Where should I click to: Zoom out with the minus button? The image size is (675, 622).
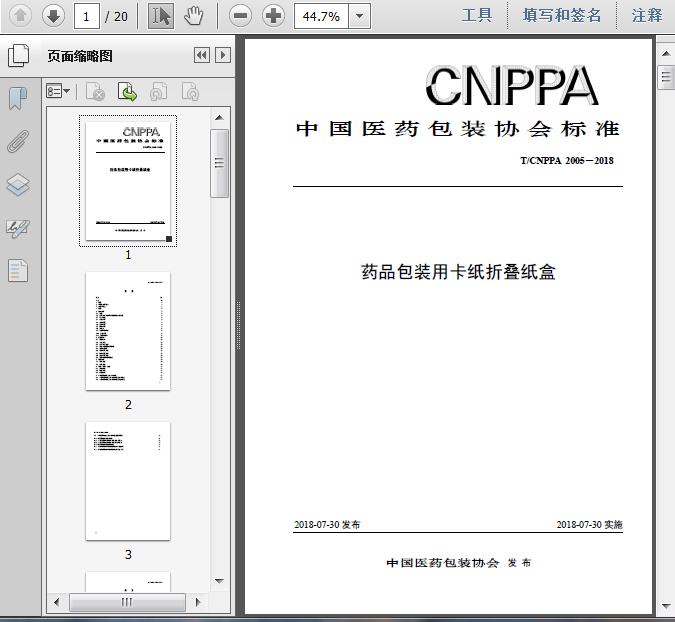tap(240, 16)
